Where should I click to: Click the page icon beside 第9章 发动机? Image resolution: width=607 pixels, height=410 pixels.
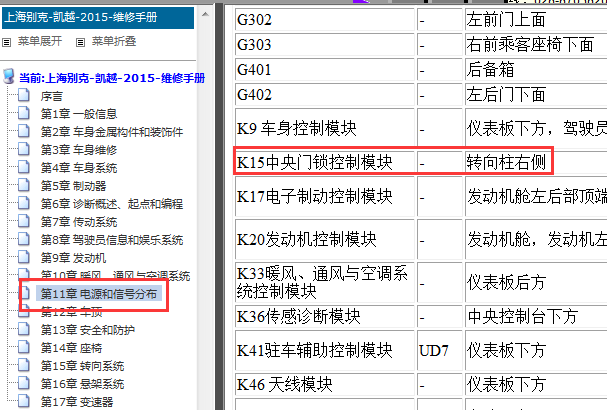coord(24,257)
